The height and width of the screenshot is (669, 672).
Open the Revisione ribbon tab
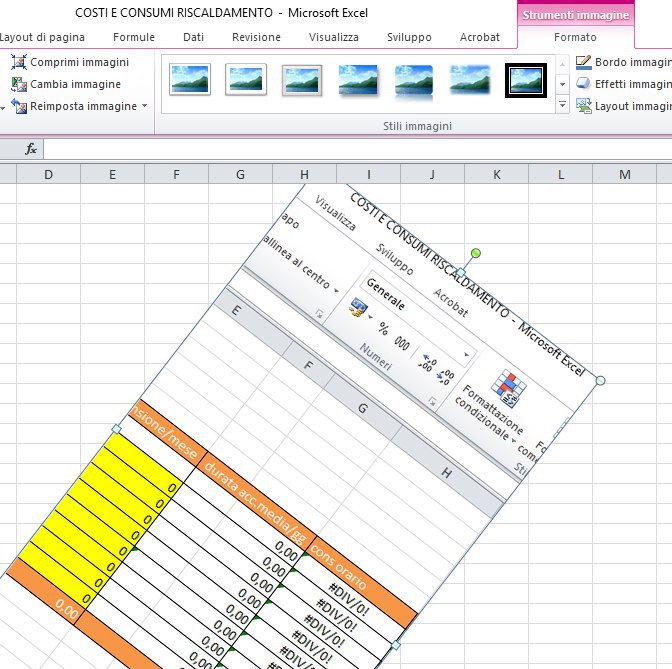(256, 37)
